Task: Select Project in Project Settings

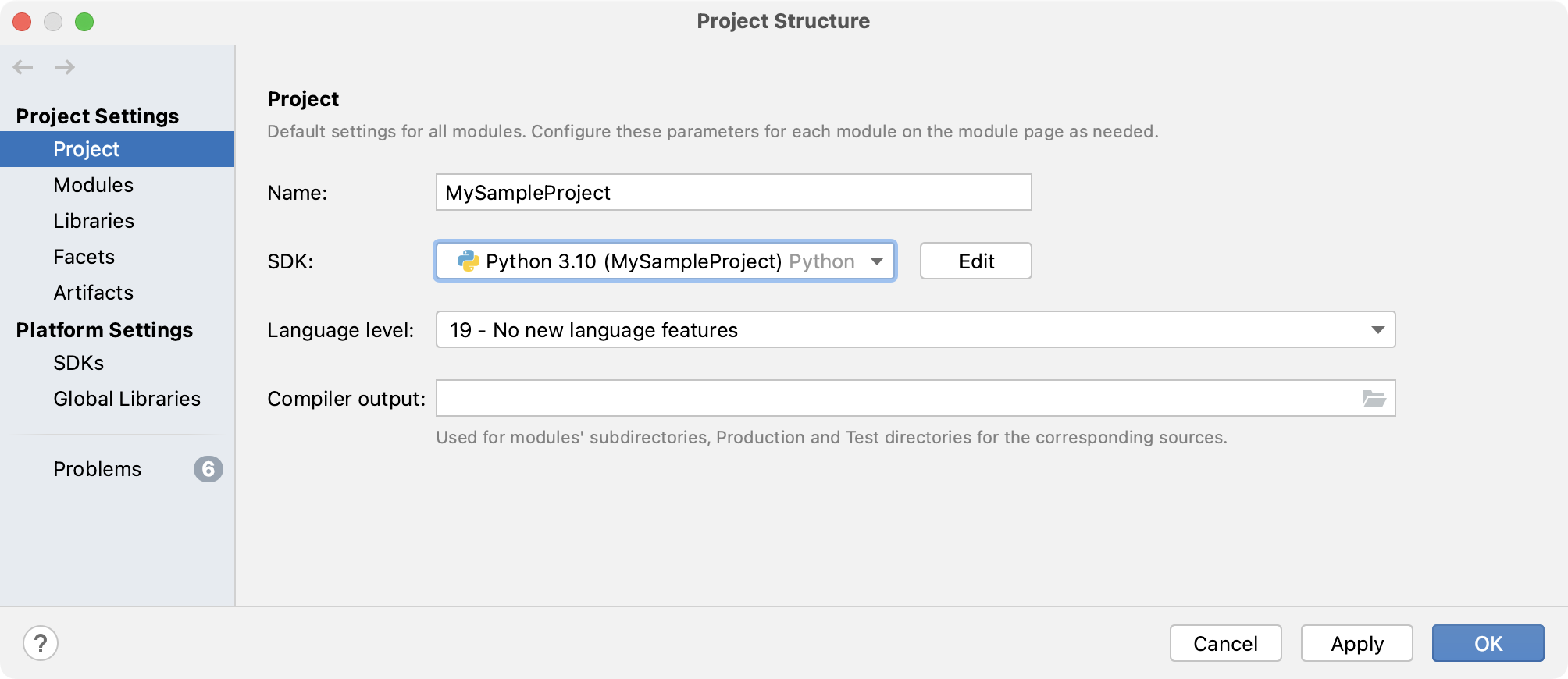Action: click(x=87, y=149)
